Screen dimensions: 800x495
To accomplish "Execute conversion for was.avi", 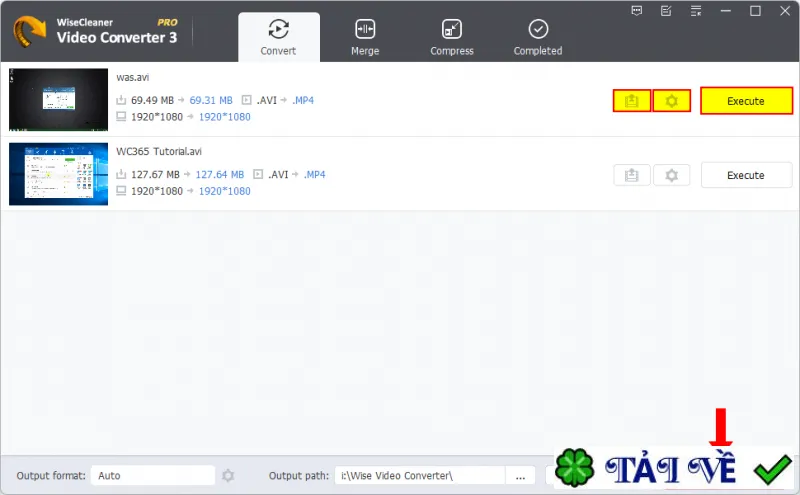I will 746,101.
